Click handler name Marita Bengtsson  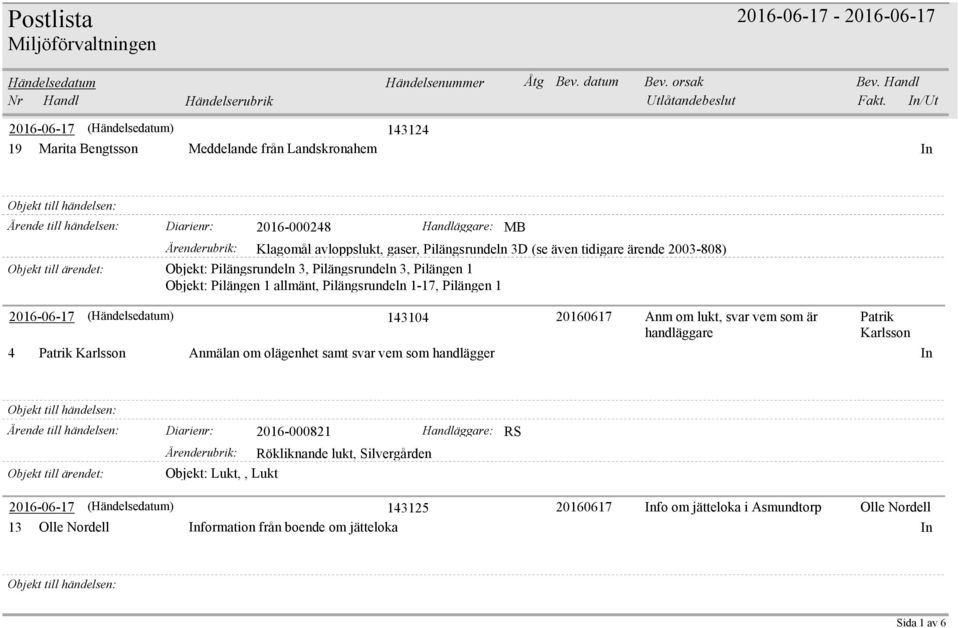point(88,149)
